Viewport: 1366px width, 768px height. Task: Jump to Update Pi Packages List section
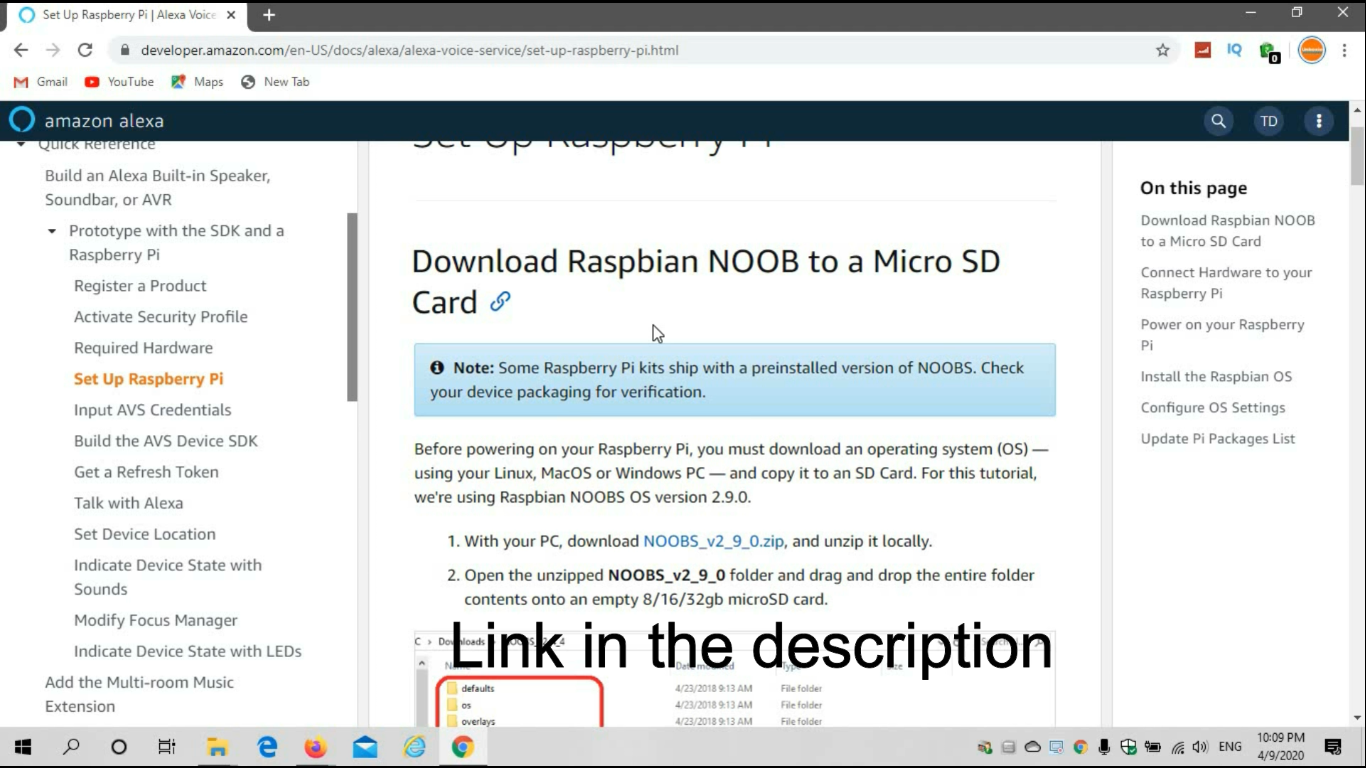(1218, 439)
